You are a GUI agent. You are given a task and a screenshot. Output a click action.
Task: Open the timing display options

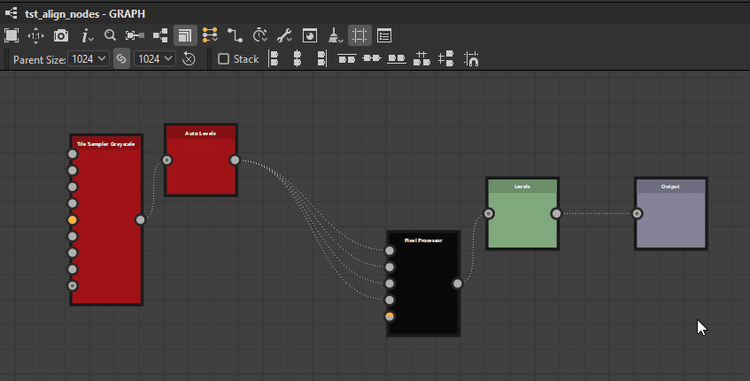click(x=260, y=35)
